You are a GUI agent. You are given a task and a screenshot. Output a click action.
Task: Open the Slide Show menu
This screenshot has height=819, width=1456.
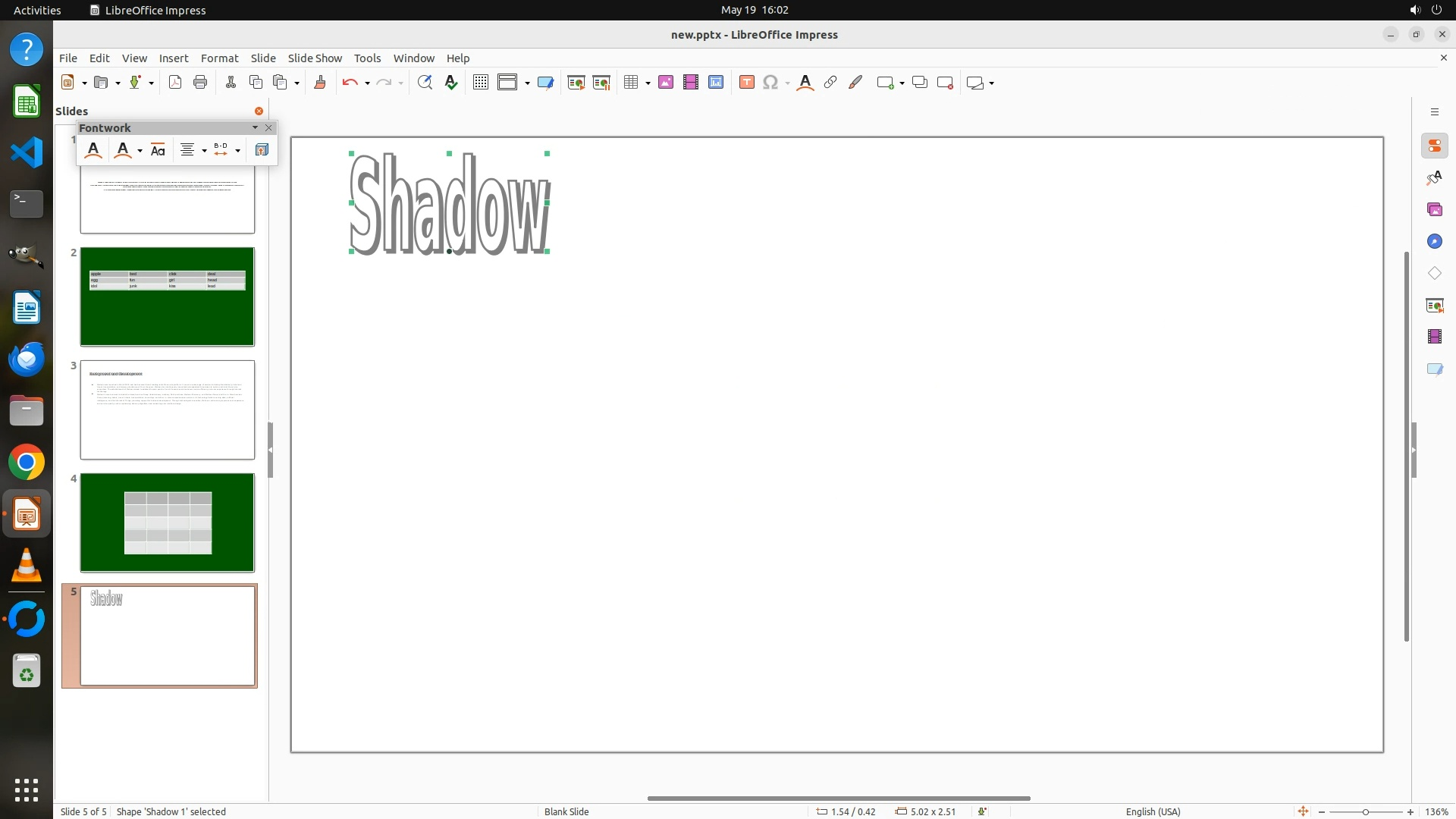pos(315,58)
